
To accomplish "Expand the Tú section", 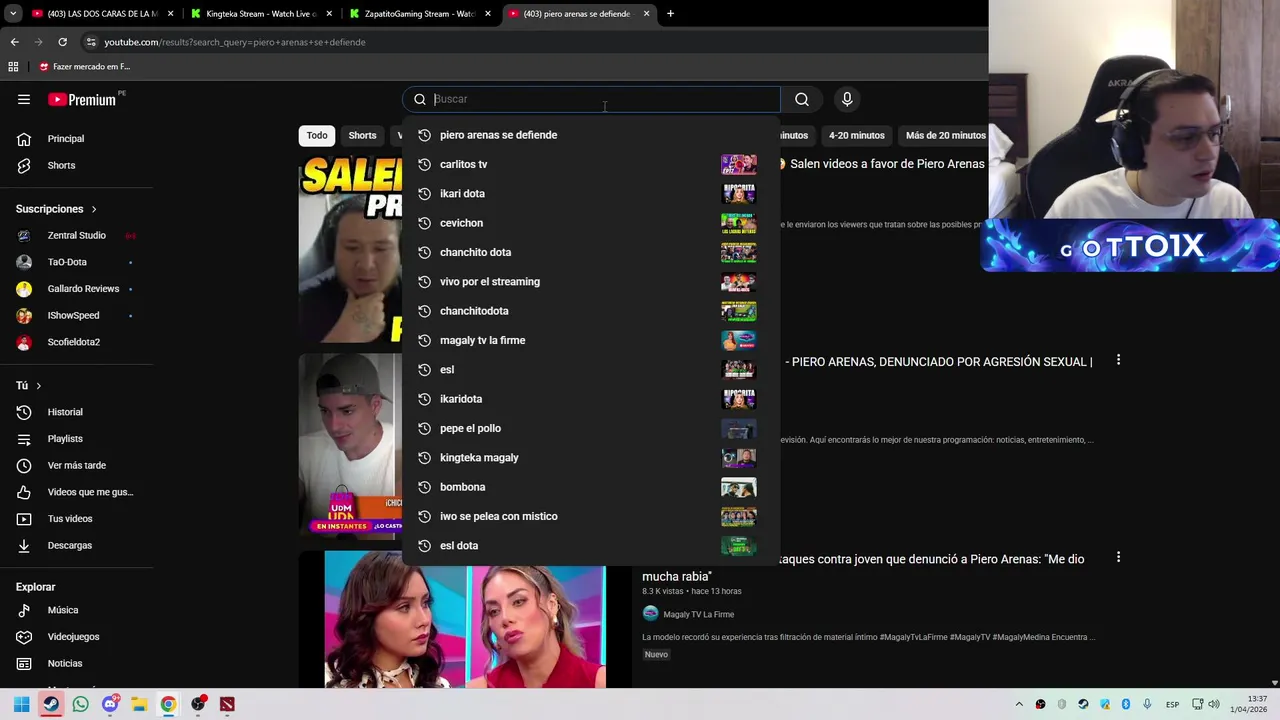I will (28, 386).
